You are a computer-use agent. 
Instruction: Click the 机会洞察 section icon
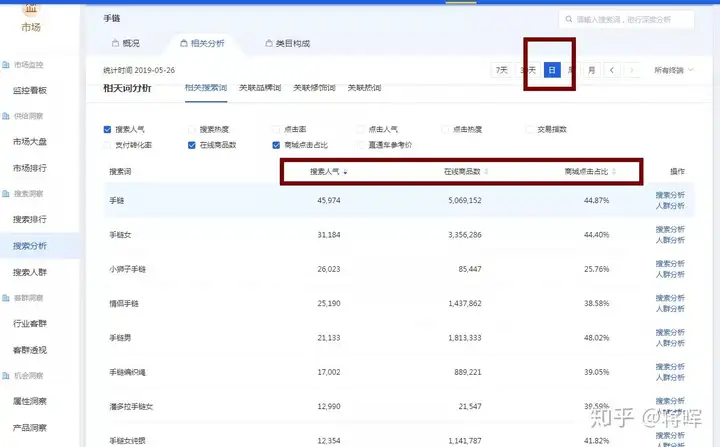6,376
